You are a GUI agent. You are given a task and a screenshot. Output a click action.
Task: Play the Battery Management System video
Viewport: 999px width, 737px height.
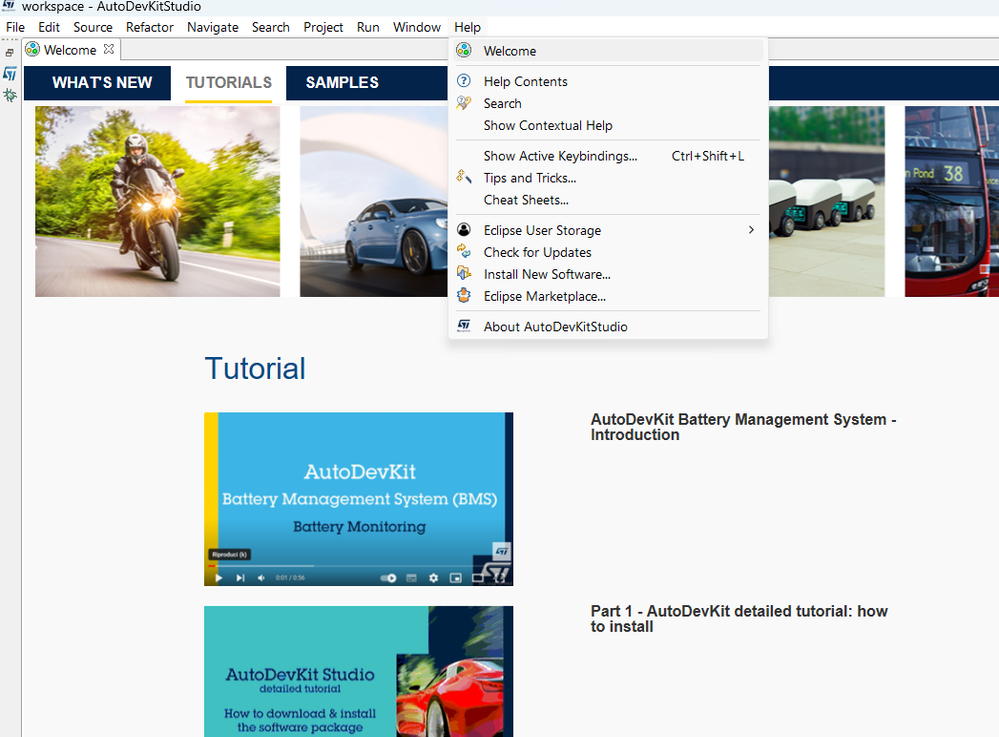click(219, 578)
